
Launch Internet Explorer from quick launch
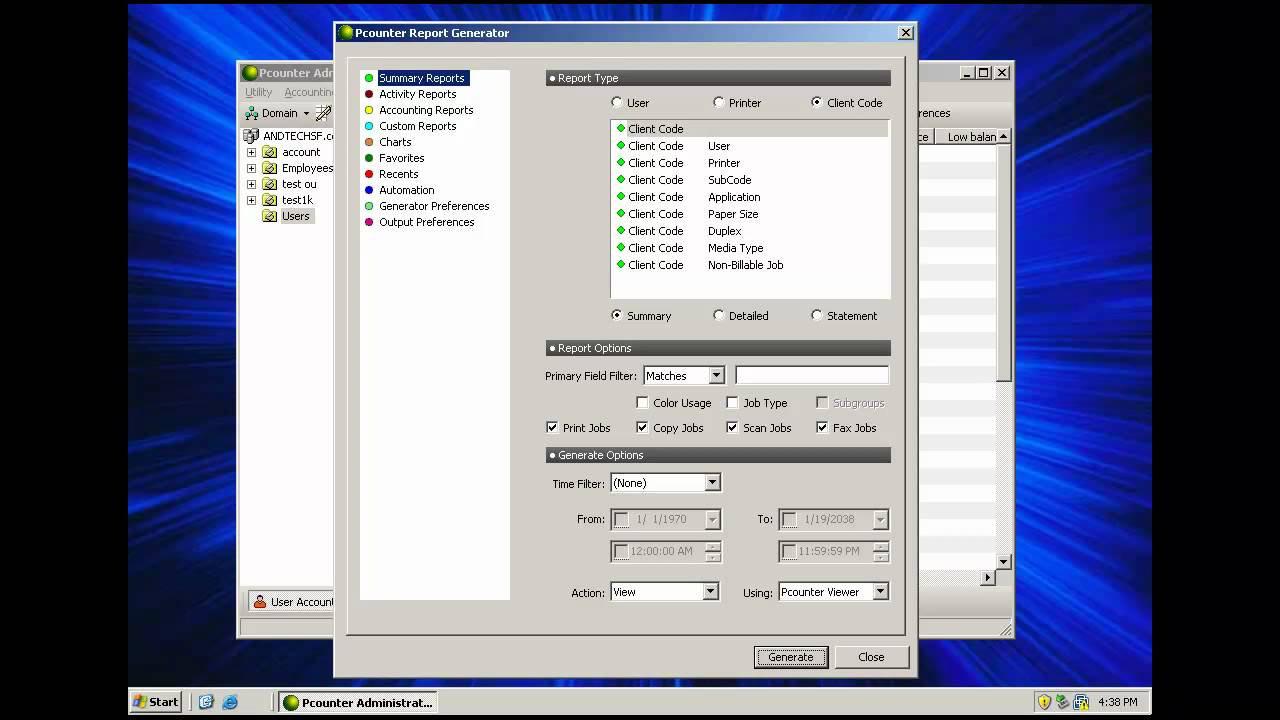tap(230, 702)
